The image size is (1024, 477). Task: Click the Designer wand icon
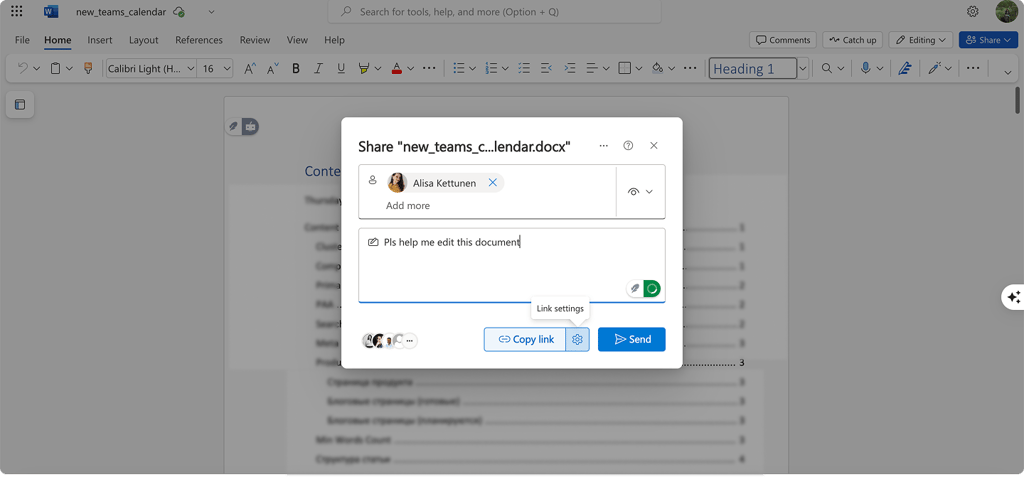tap(935, 68)
